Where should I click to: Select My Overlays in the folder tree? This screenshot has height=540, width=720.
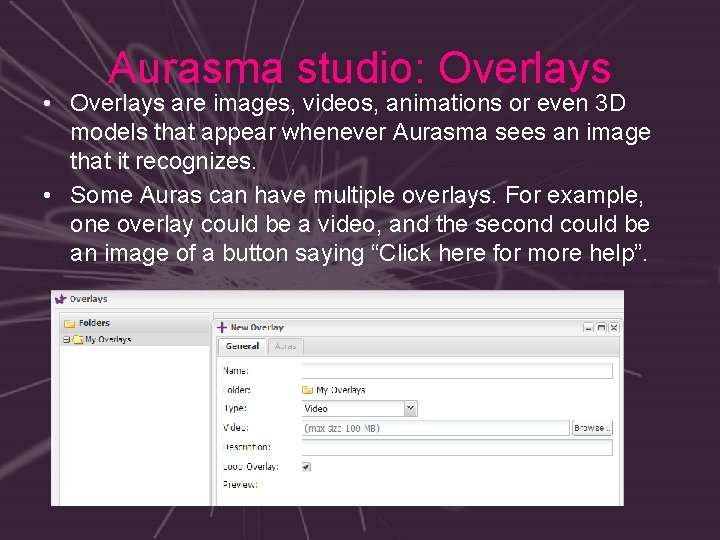[108, 340]
